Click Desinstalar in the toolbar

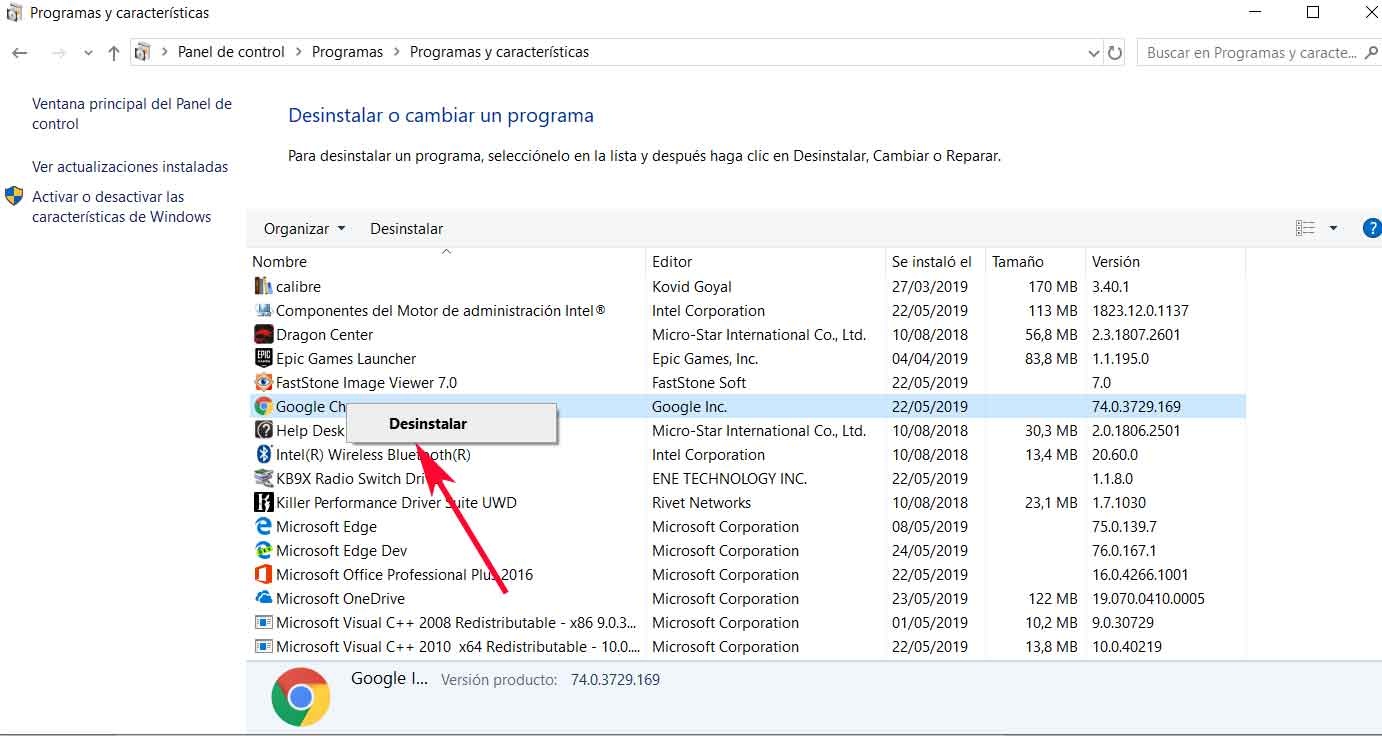pyautogui.click(x=406, y=229)
